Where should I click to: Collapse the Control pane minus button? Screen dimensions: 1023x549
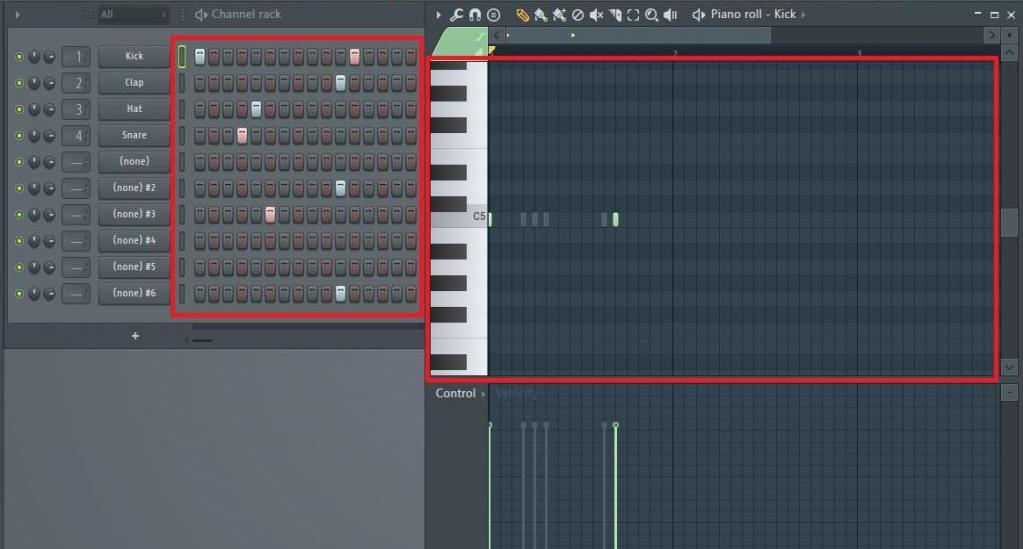pos(1009,392)
